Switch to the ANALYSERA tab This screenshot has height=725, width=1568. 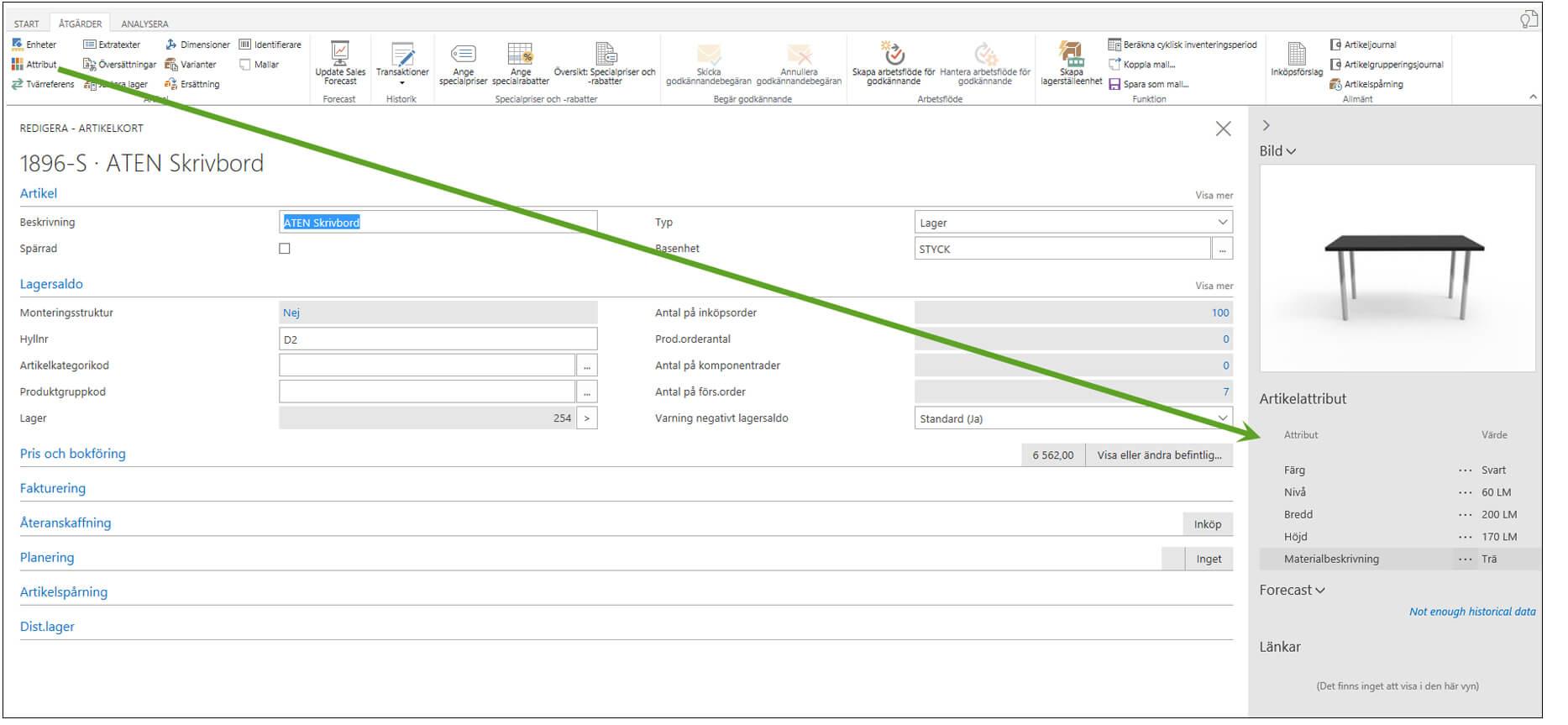point(144,24)
